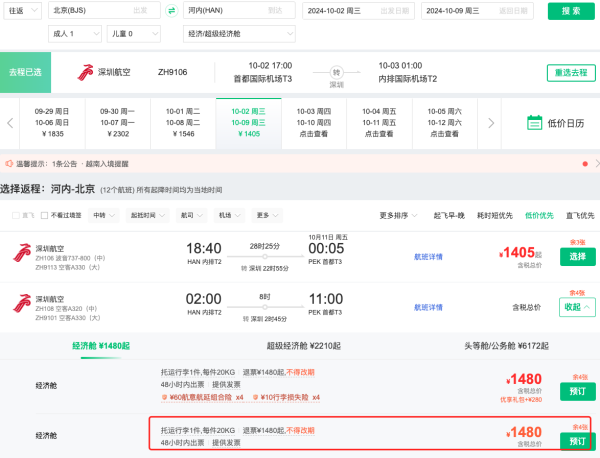
Task: Click the arrival city Hanoi field
Action: 239,10
